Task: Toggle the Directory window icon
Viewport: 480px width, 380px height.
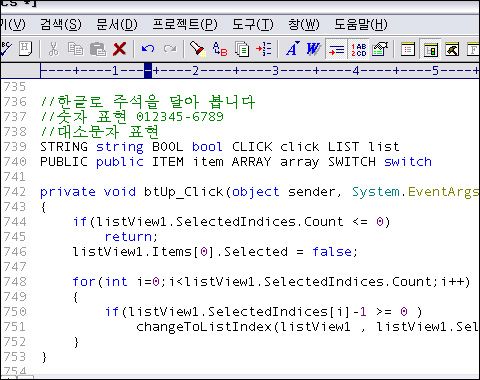Action: coord(430,49)
